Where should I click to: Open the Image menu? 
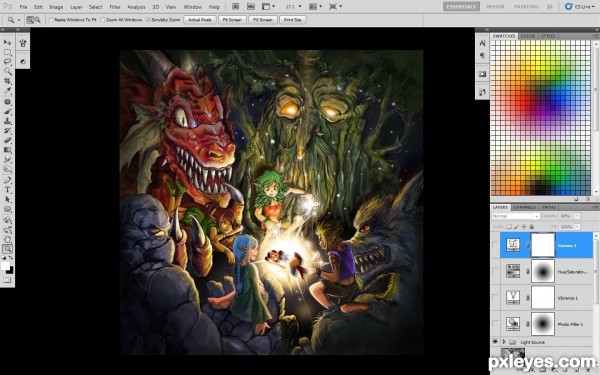pyautogui.click(x=56, y=7)
